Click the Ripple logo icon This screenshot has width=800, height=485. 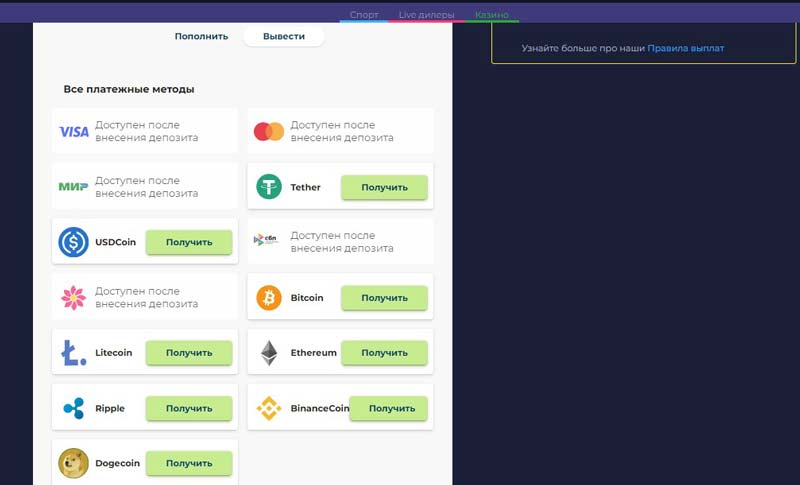click(73, 408)
